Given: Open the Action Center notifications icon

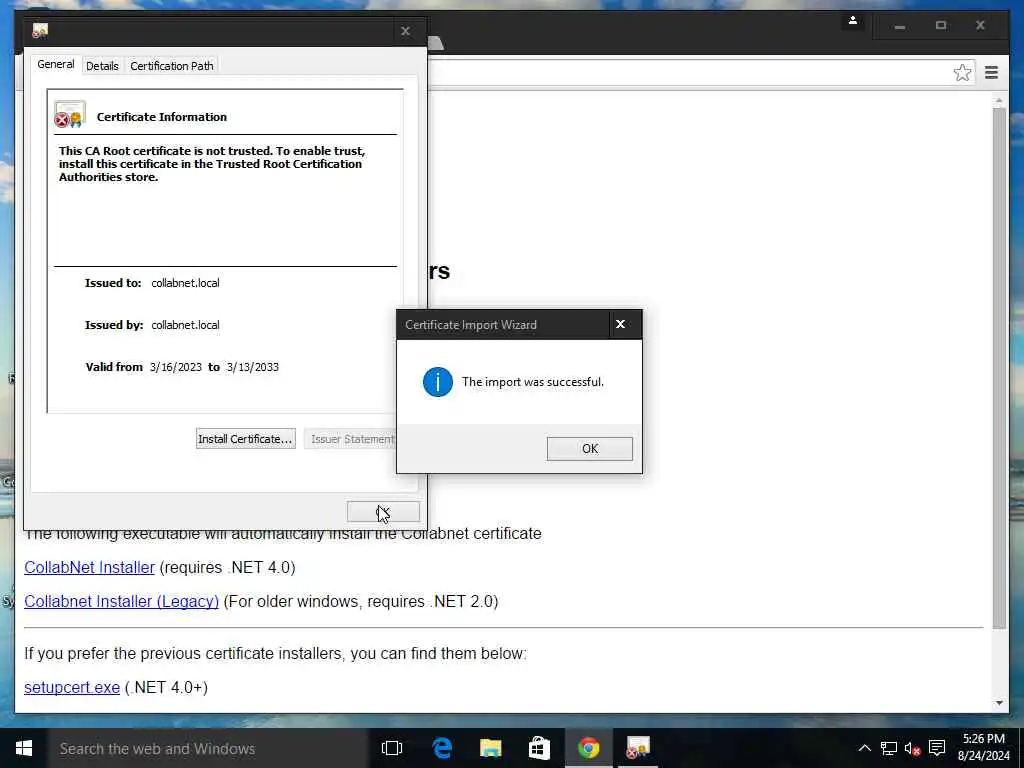Looking at the screenshot, I should pos(936,748).
